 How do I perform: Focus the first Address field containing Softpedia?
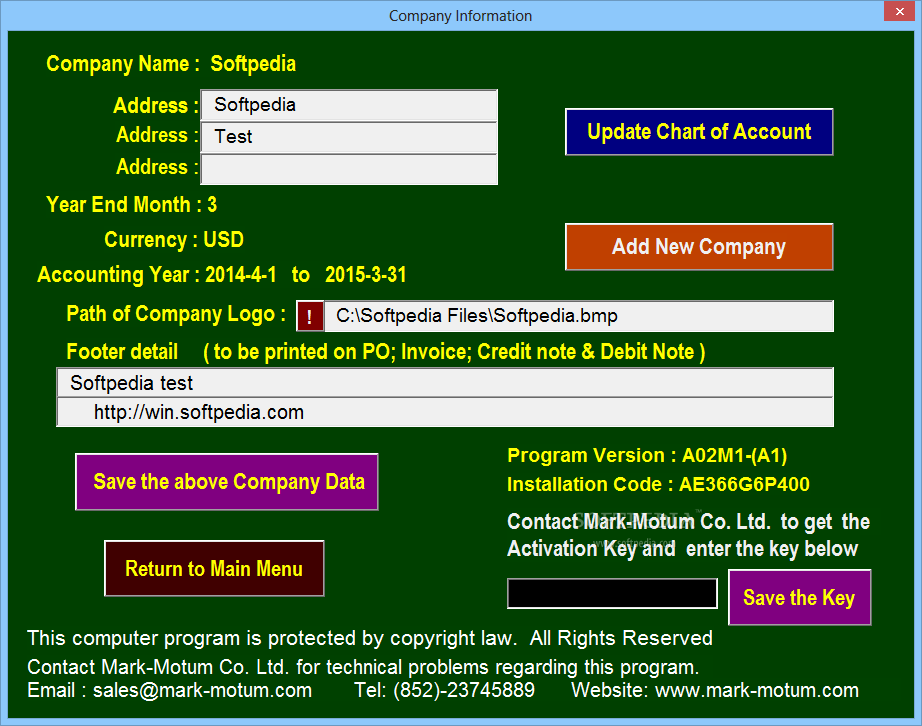tap(349, 105)
